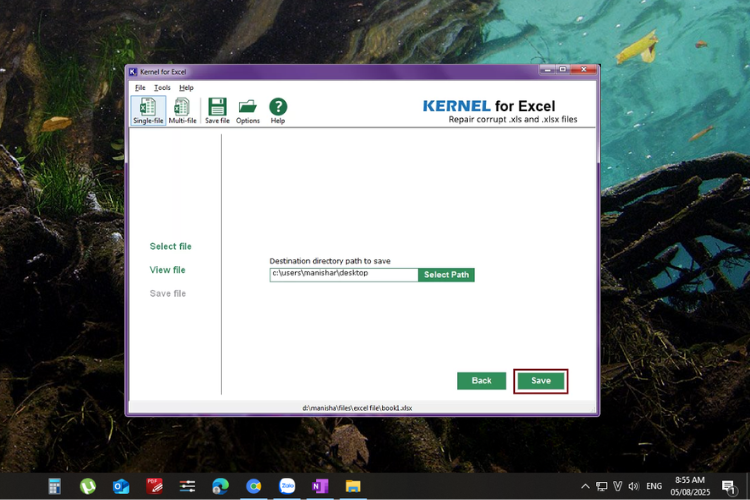Open the sliders settings app in taskbar
Screen dimensions: 750x500
(x=187, y=487)
